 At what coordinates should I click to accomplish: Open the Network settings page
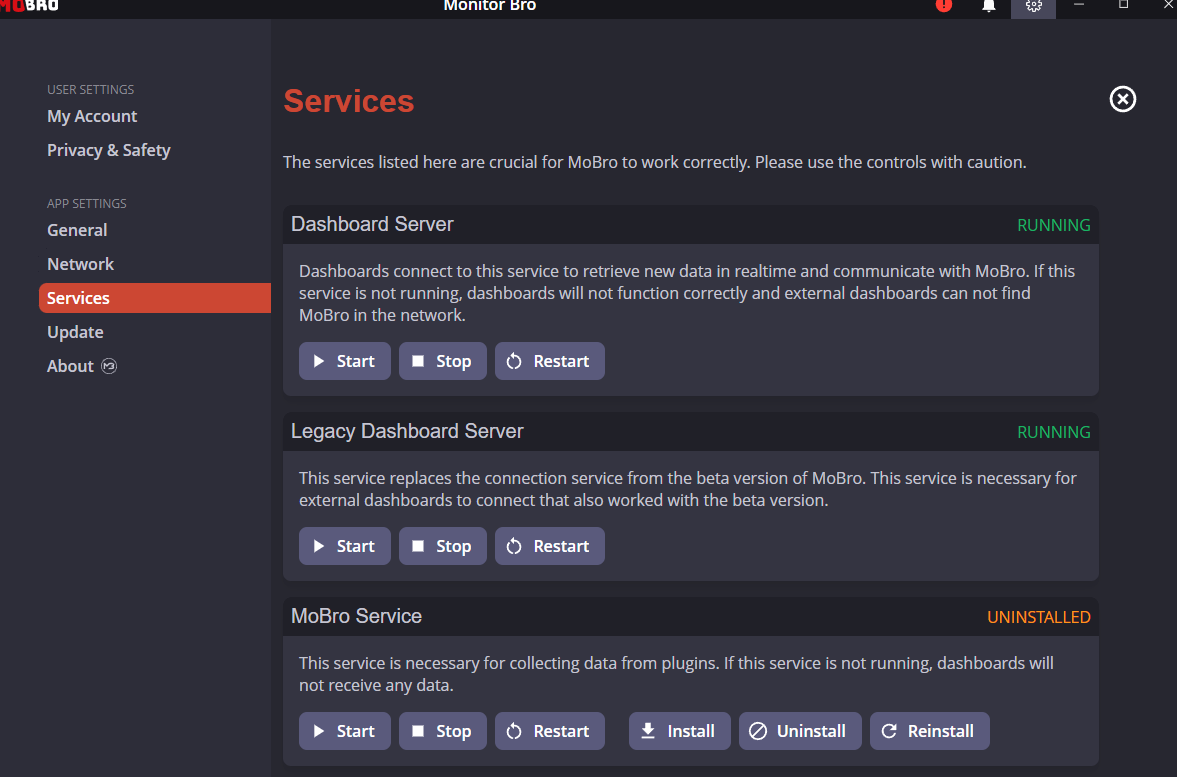(x=80, y=264)
